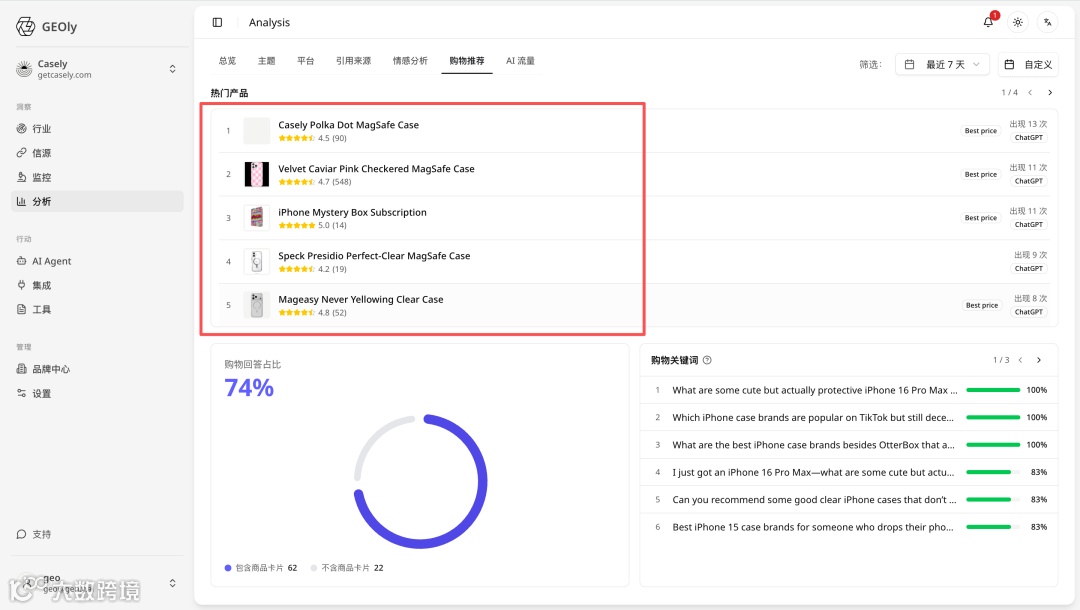This screenshot has width=1080, height=610.
Task: Toggle the sidebar collapse icon
Action: 218,23
